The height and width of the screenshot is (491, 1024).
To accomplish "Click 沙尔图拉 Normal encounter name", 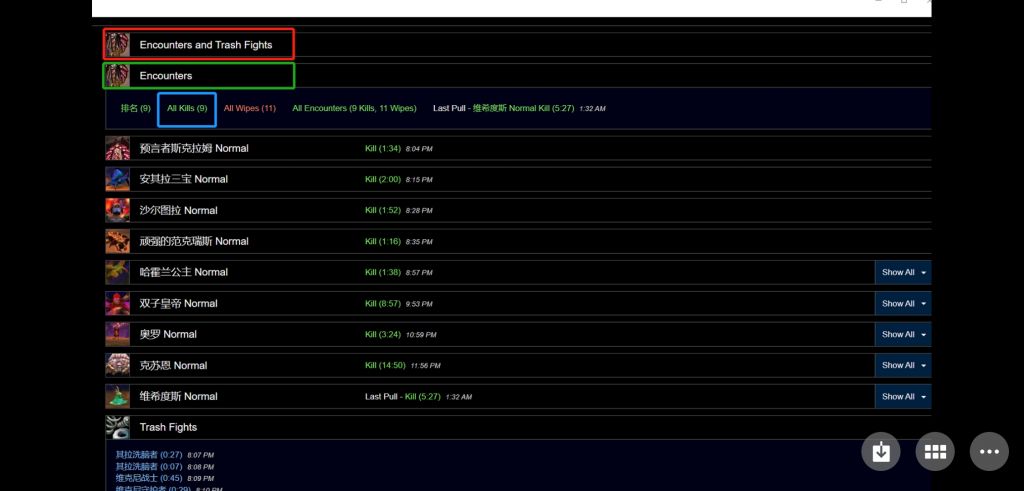I will click(178, 210).
